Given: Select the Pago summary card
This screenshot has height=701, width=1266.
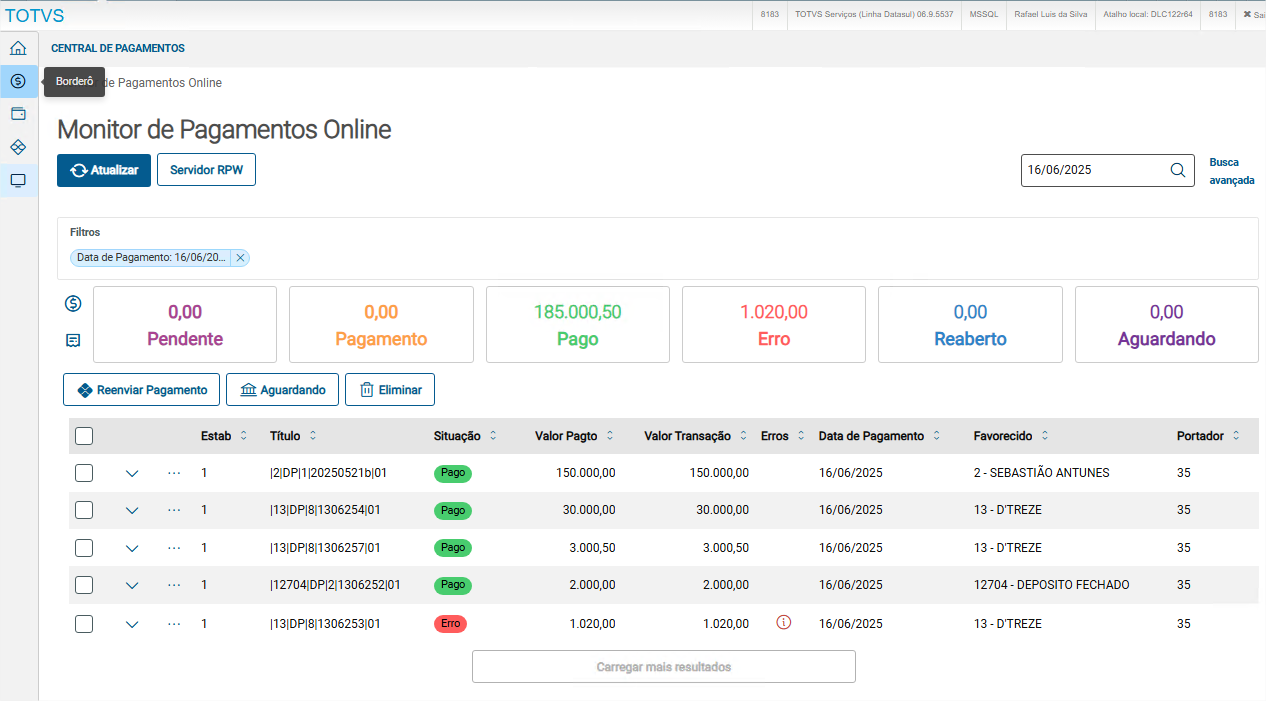Looking at the screenshot, I should coord(578,324).
